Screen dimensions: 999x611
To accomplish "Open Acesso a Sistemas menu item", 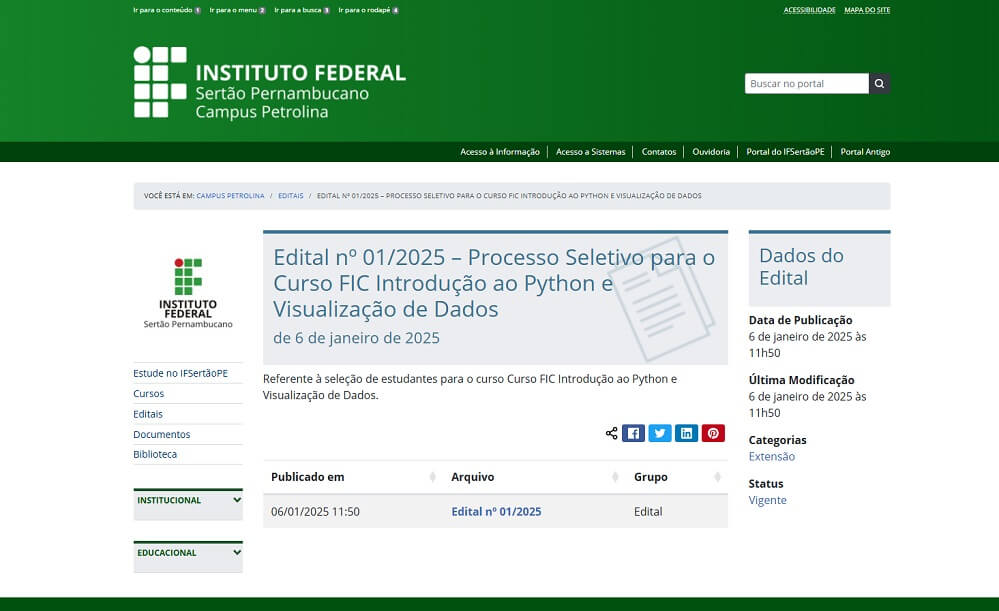I will point(591,152).
